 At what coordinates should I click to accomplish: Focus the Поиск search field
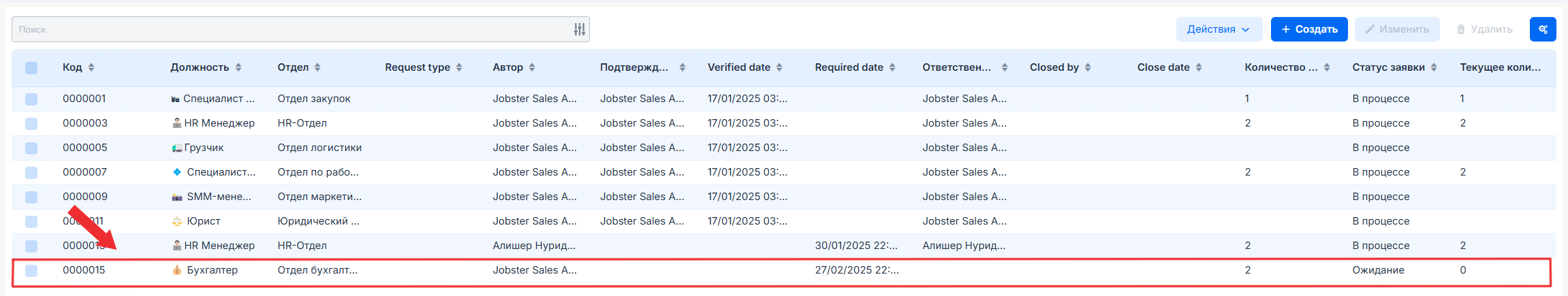coord(293,29)
